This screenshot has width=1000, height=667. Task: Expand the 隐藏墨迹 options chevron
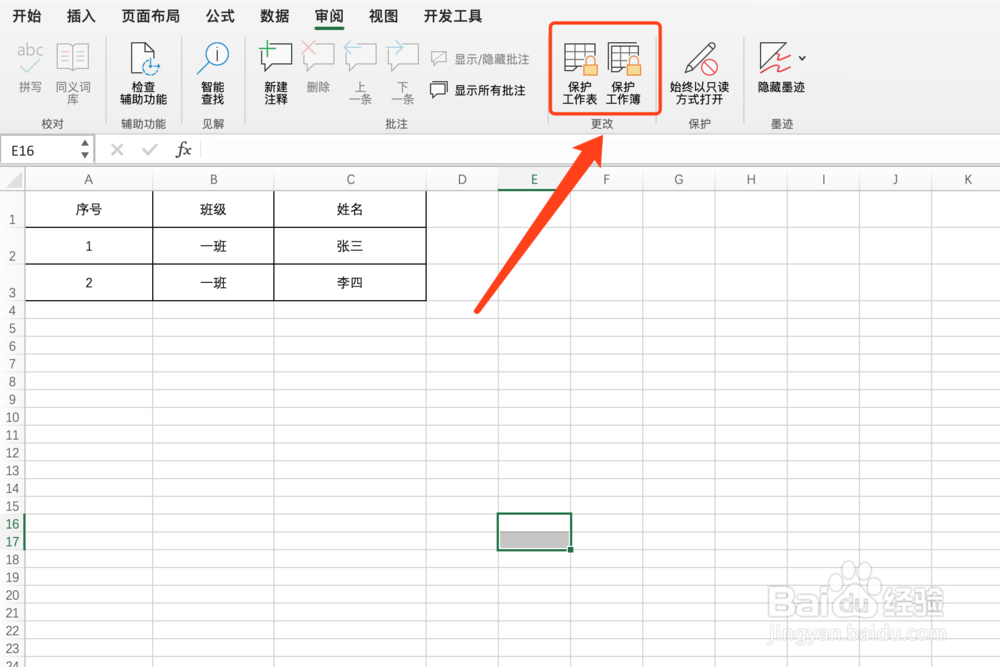(x=804, y=57)
